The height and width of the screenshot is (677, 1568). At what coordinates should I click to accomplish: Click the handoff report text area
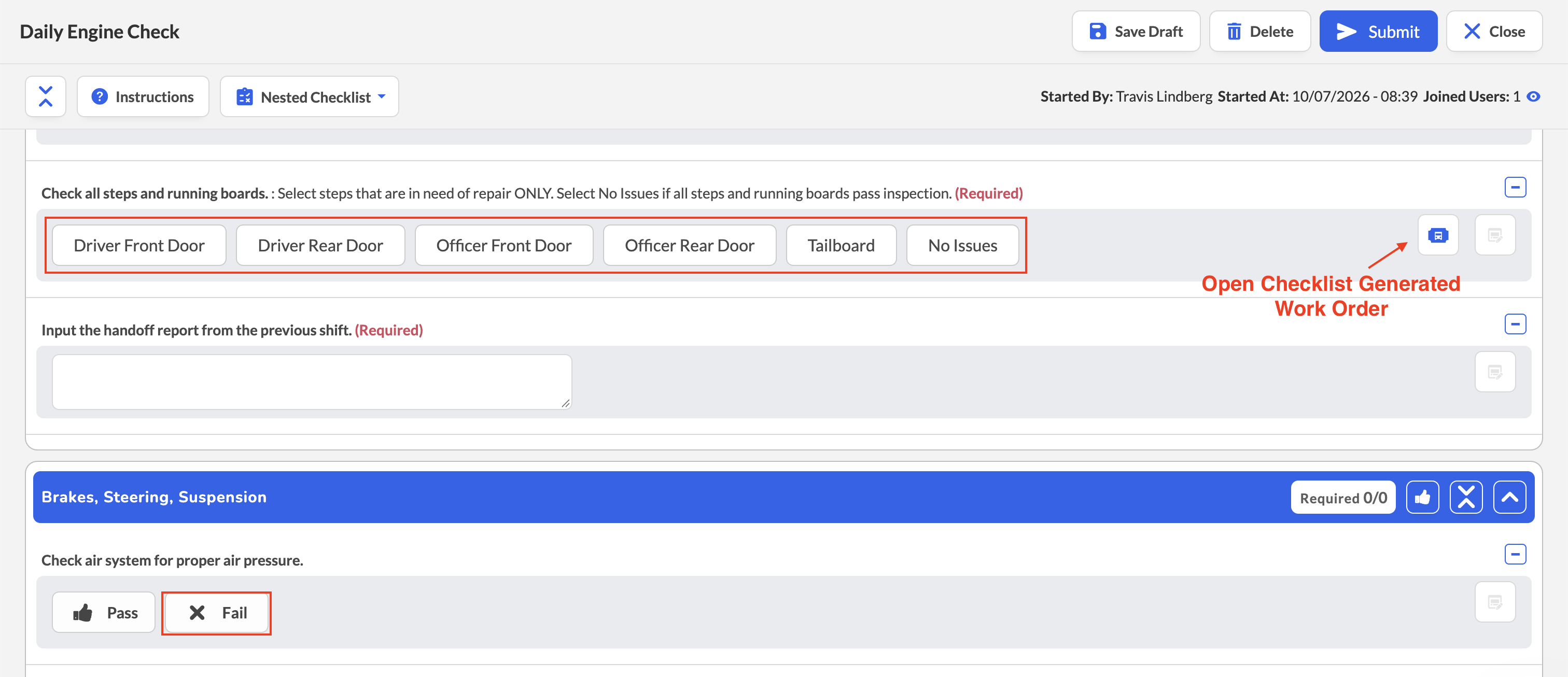pyautogui.click(x=312, y=382)
